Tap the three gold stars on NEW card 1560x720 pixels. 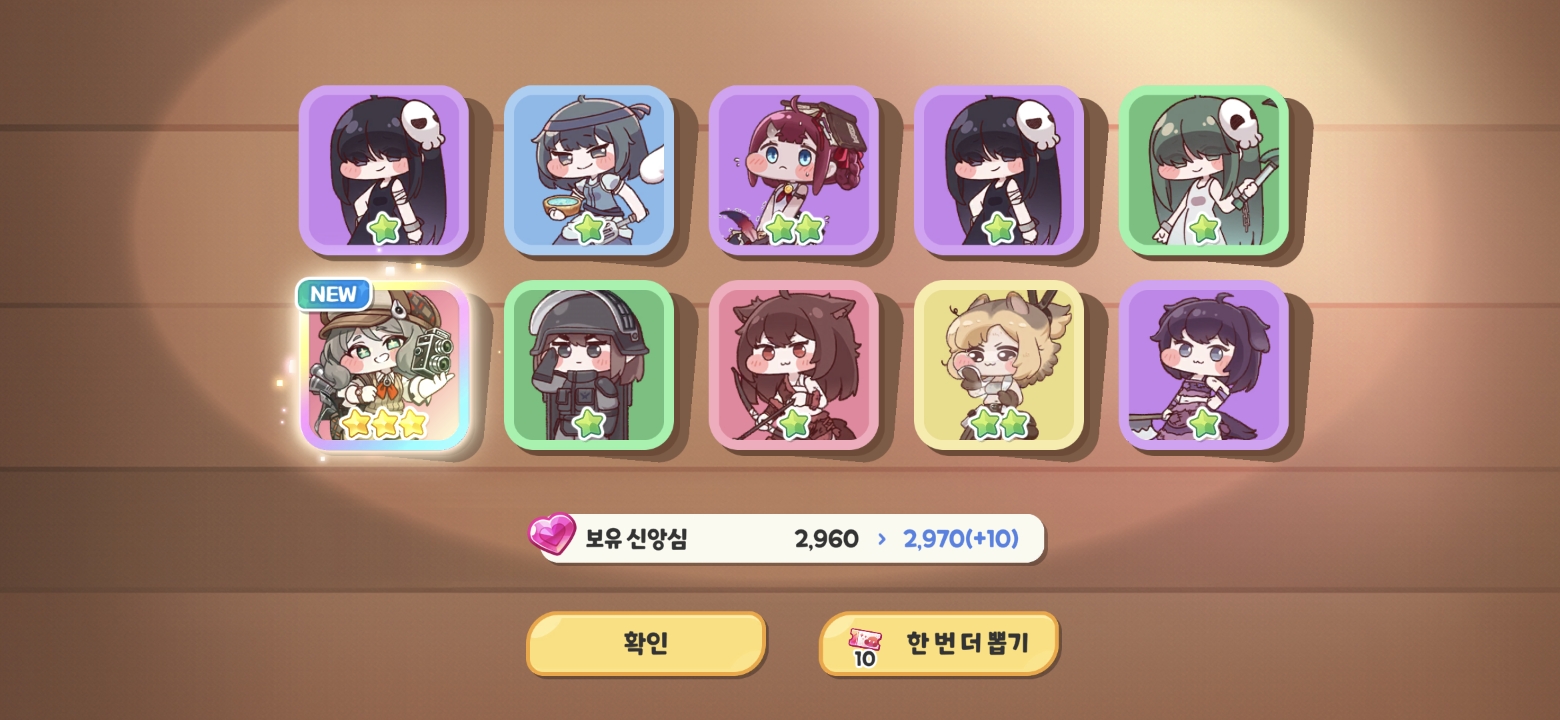(x=385, y=423)
